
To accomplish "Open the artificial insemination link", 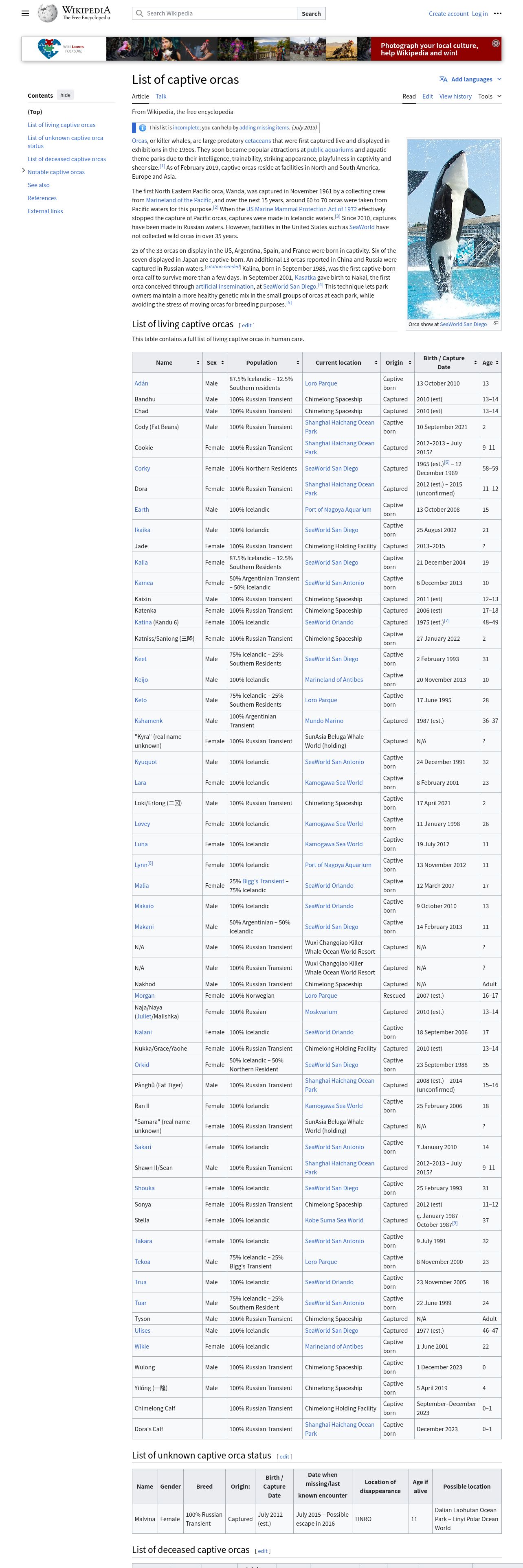I will tap(225, 286).
